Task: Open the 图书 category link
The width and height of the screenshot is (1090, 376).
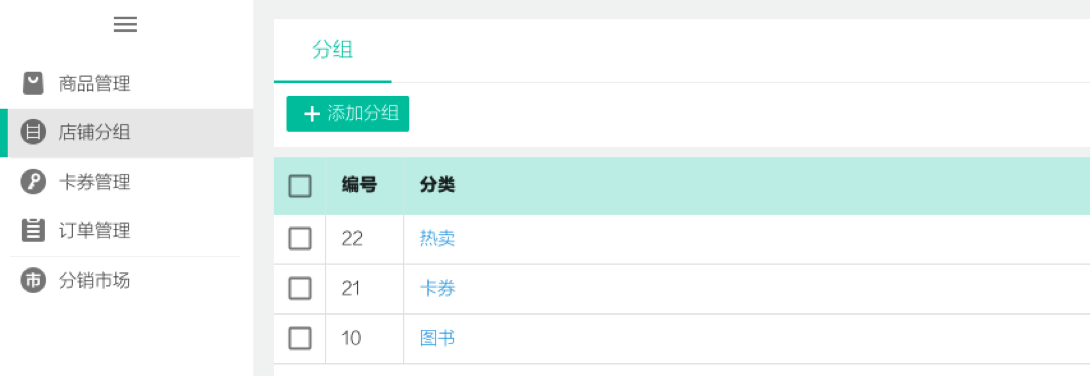Action: 437,338
